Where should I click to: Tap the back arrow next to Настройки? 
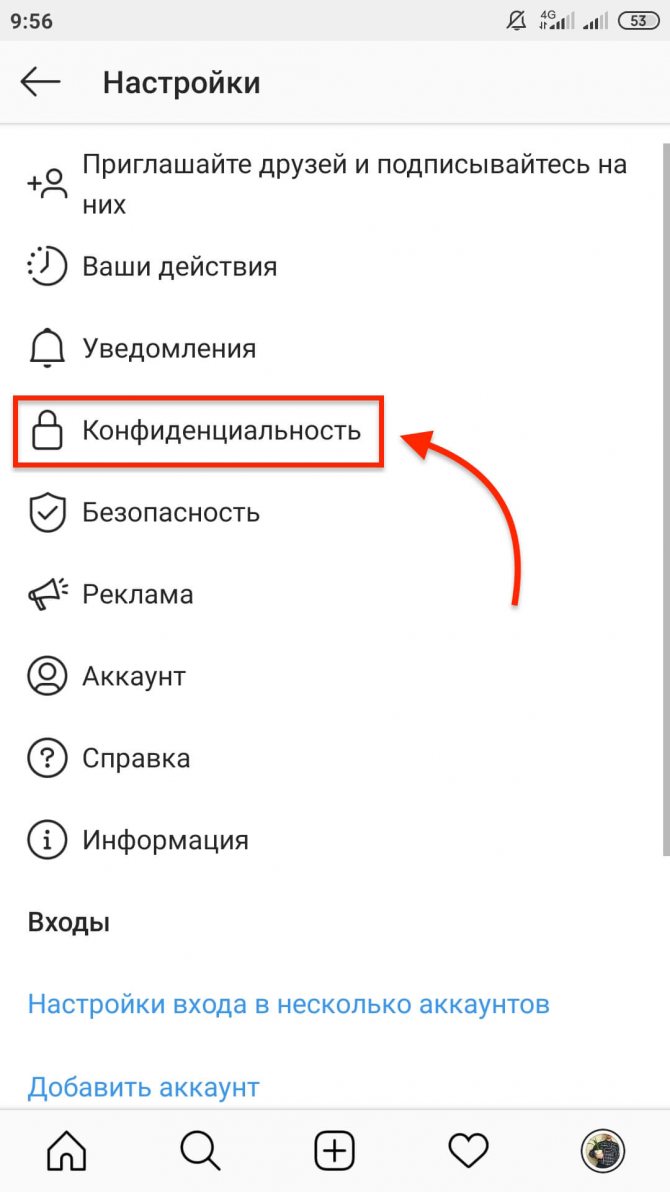point(40,82)
